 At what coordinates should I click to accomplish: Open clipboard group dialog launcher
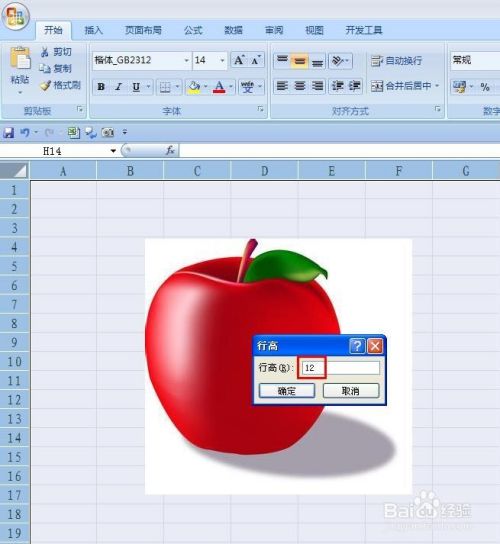80,110
